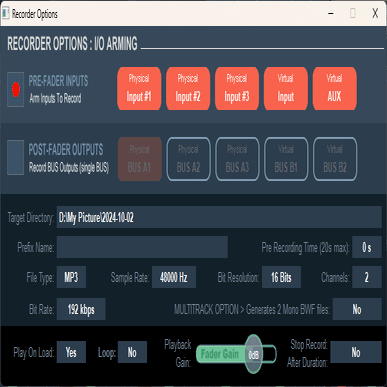Click the POST-FADER OUTPUTS label
The height and width of the screenshot is (387, 387).
pyautogui.click(x=66, y=149)
